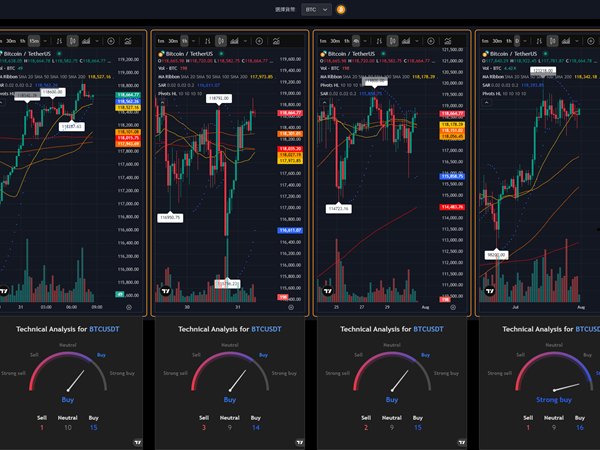This screenshot has height=450, width=600.
Task: Open indicators icon in 4h chart toolbar
Action: coord(448,41)
